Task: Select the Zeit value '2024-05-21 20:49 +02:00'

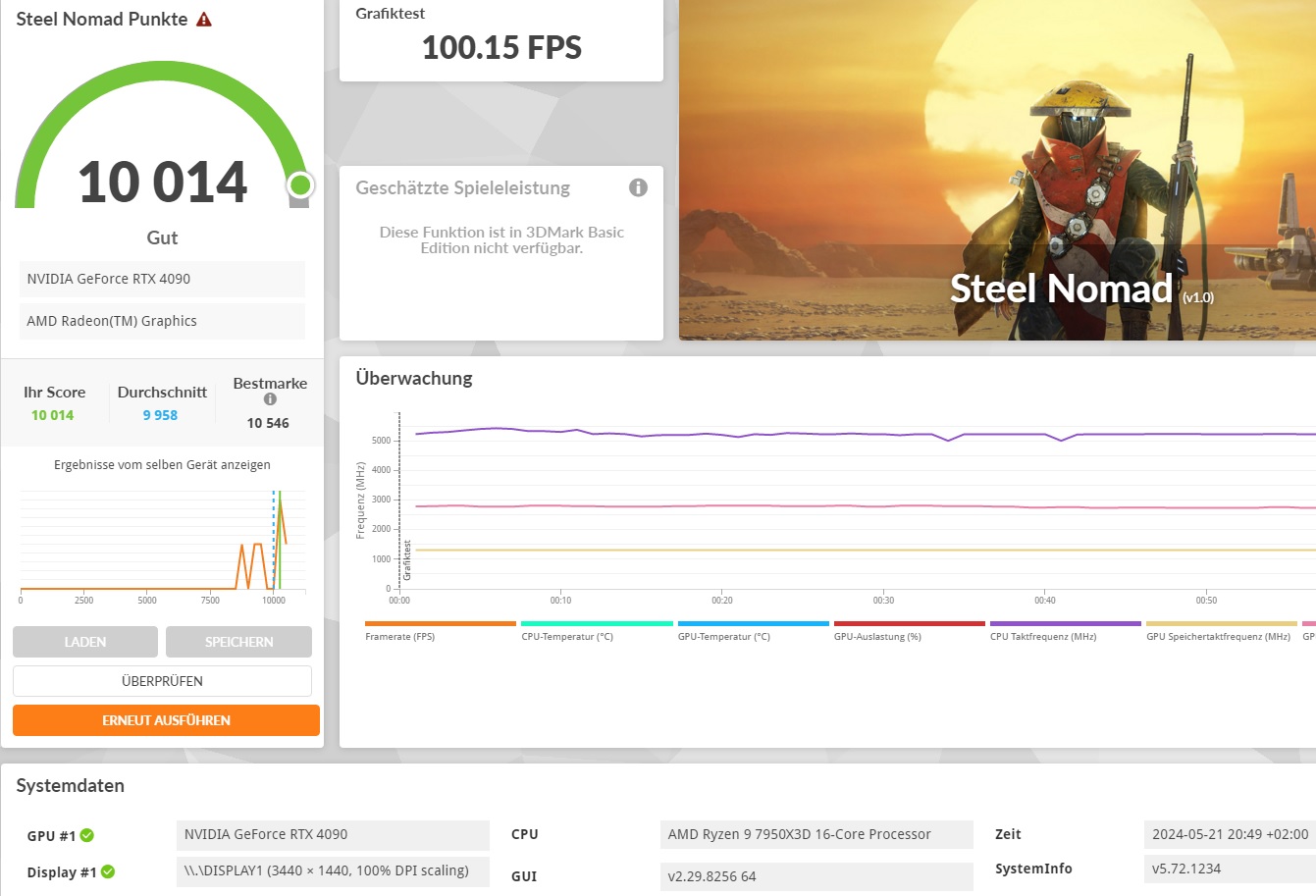Action: [x=1230, y=835]
